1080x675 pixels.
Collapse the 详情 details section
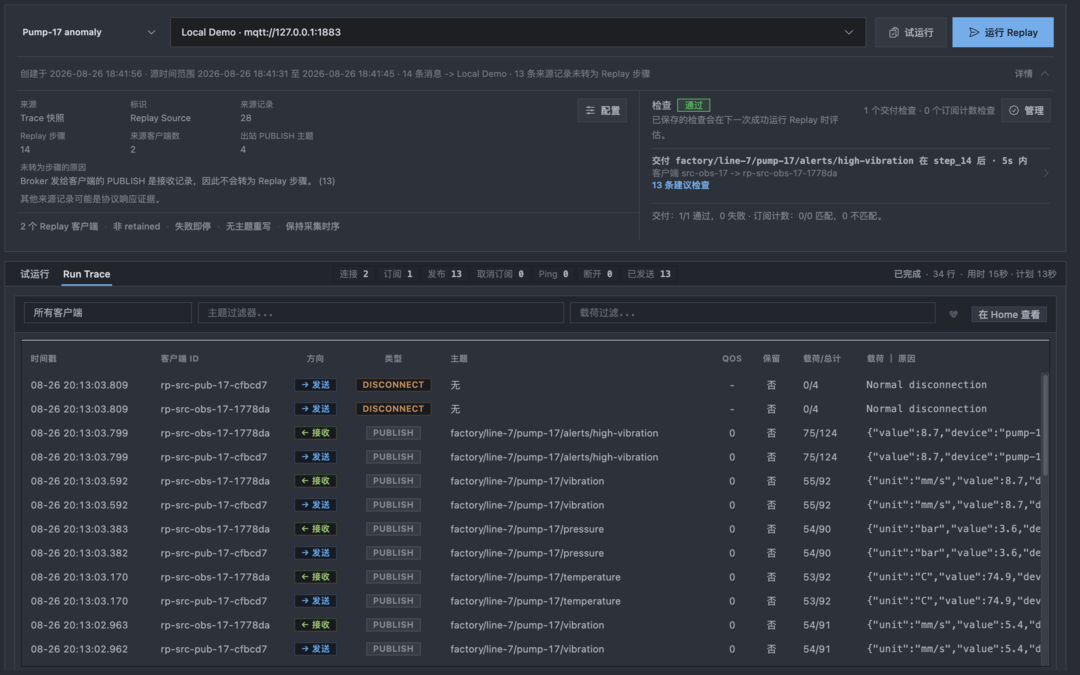(x=1032, y=74)
